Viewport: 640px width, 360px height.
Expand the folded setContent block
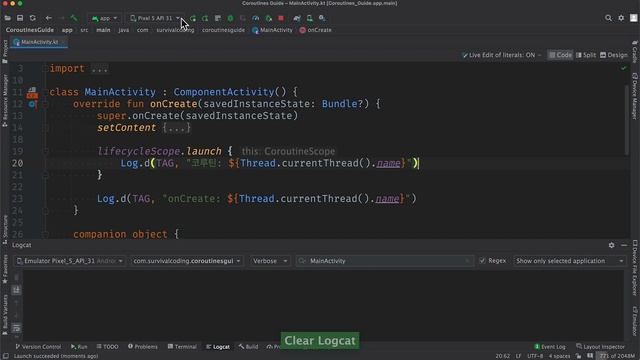[176, 128]
